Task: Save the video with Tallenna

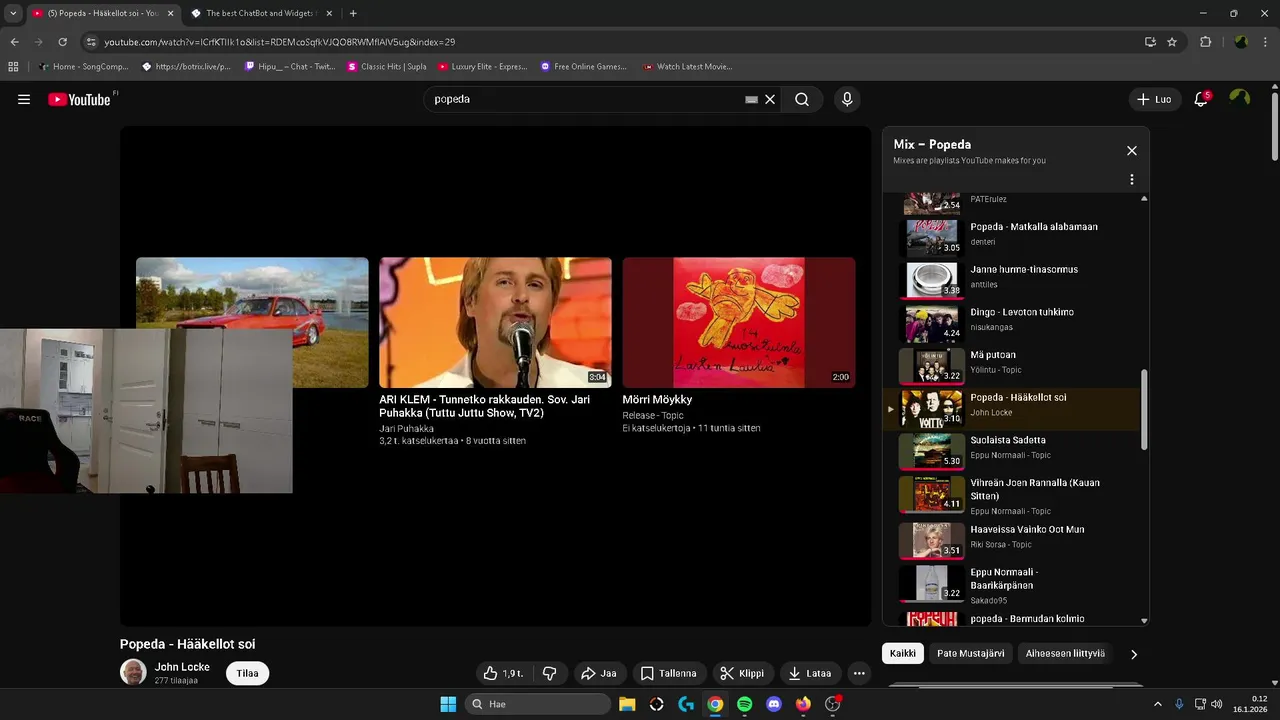Action: click(669, 673)
